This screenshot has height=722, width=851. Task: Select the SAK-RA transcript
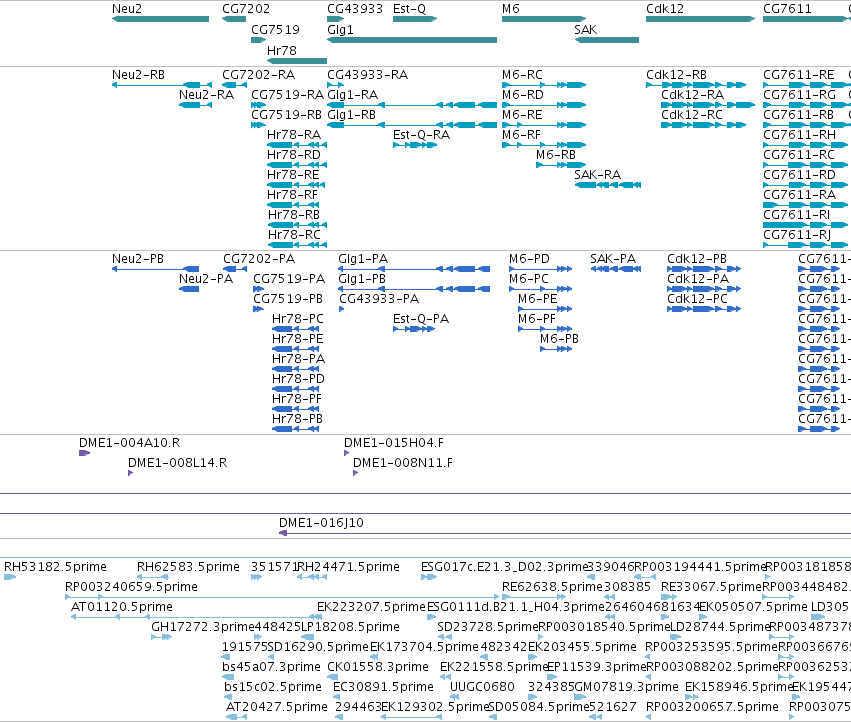pos(608,185)
